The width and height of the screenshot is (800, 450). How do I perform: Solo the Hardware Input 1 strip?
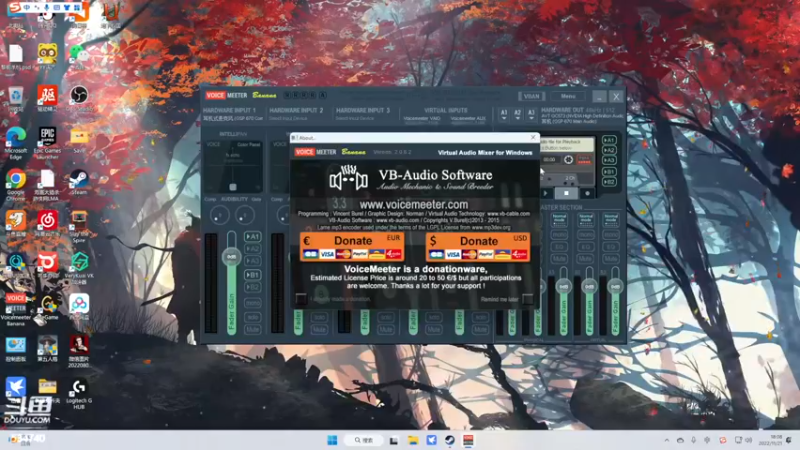pos(253,317)
